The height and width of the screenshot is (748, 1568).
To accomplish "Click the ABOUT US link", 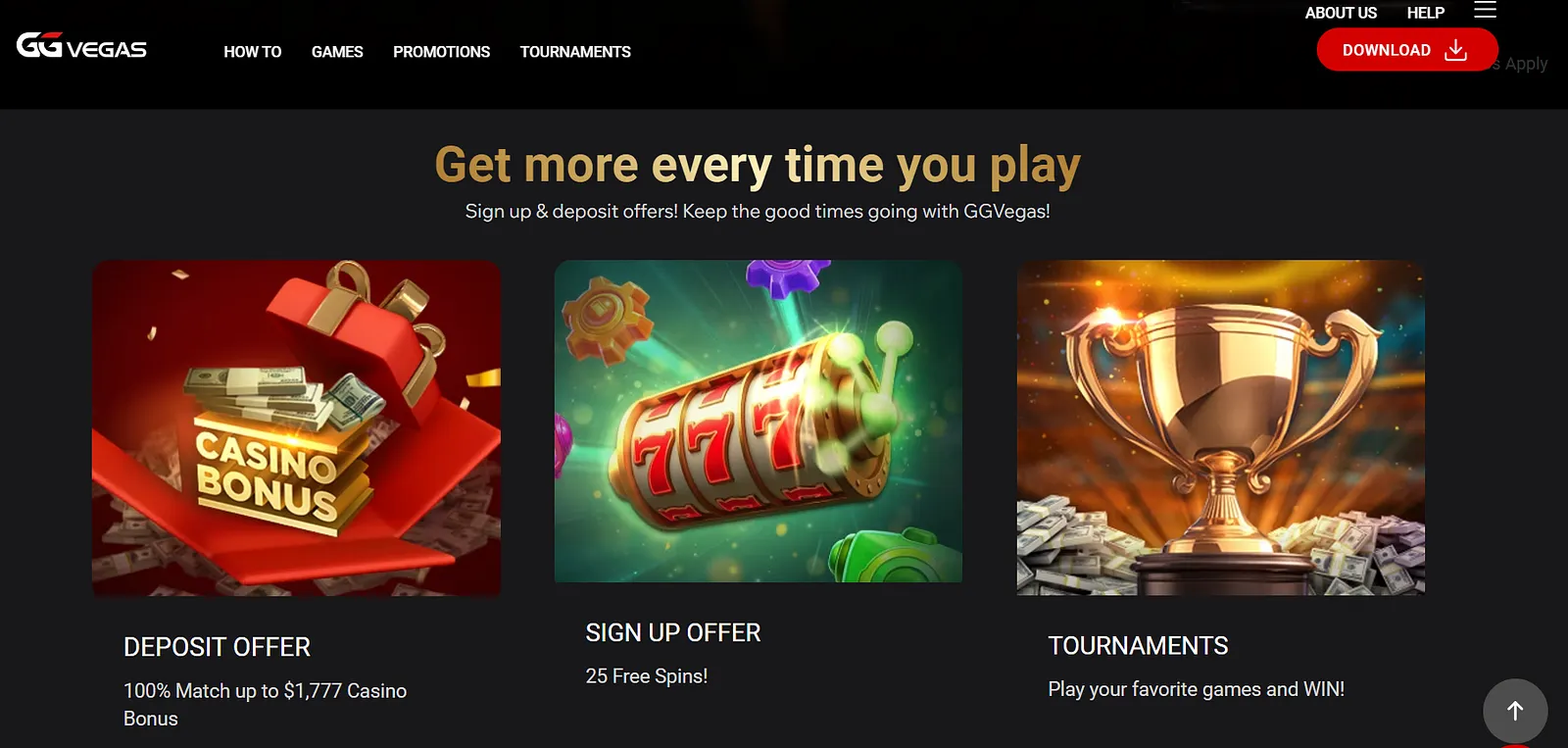I will point(1341,13).
